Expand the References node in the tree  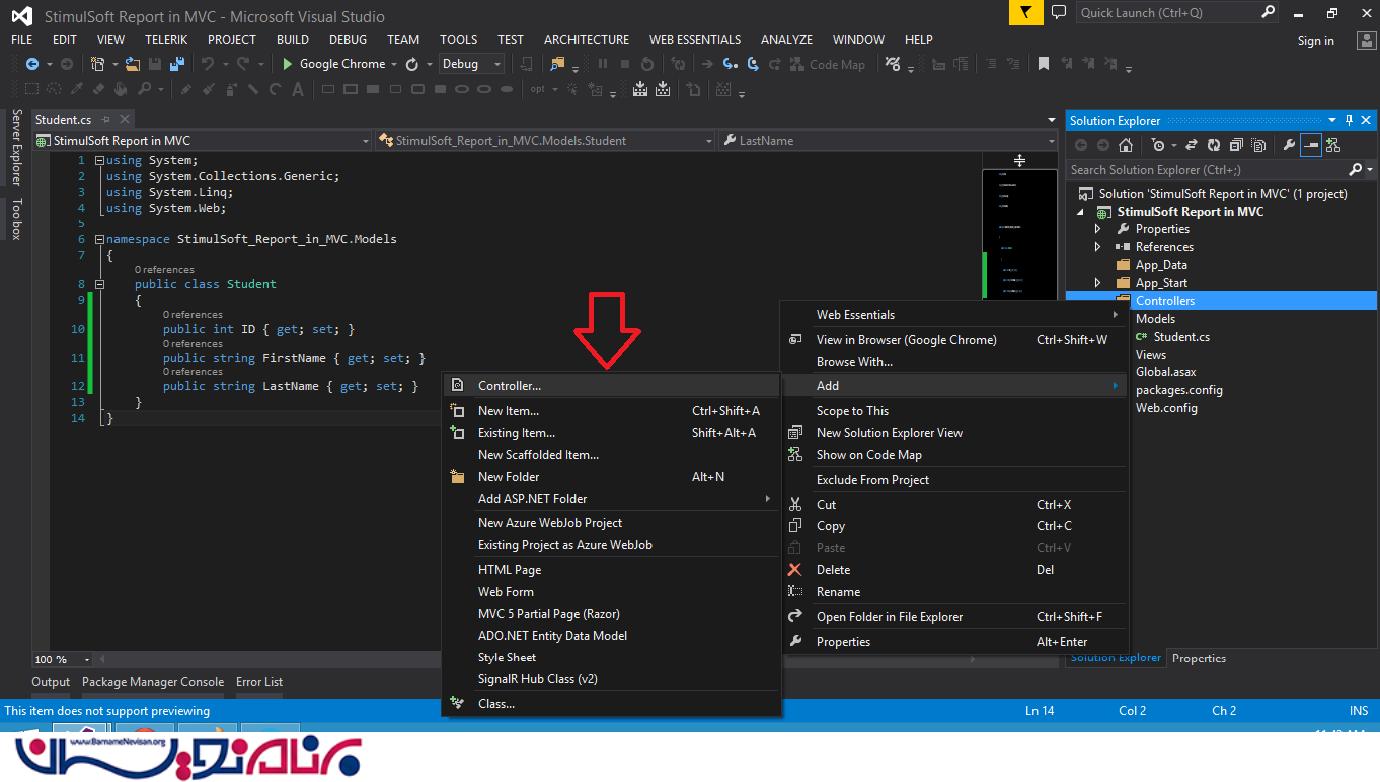point(1098,247)
